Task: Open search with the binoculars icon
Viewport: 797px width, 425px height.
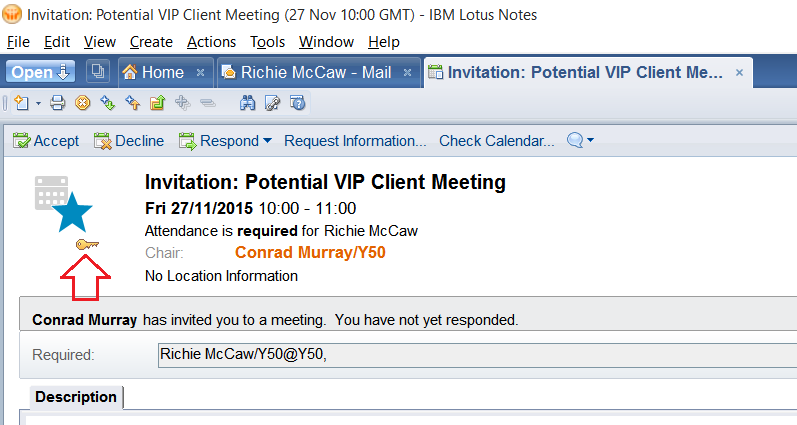Action: click(x=248, y=103)
